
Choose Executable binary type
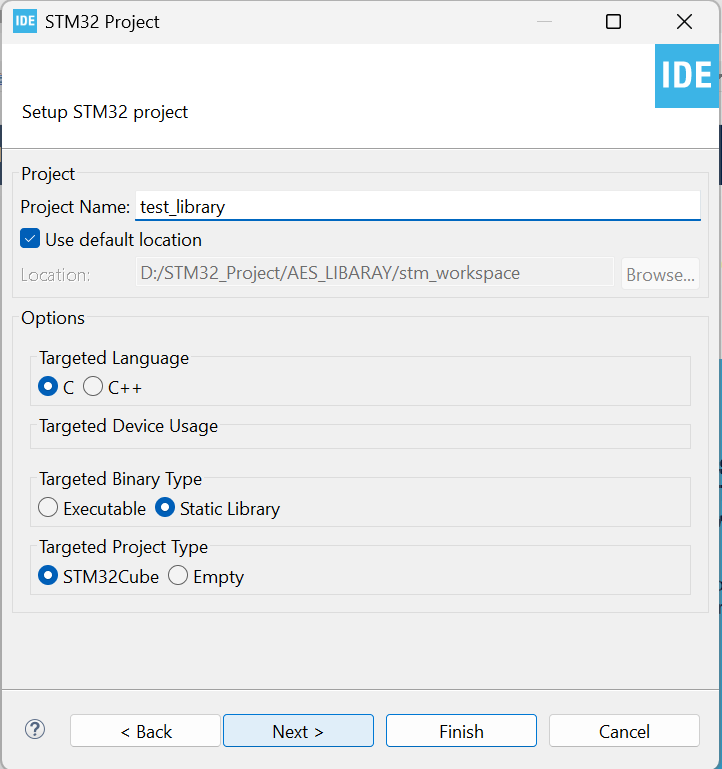pyautogui.click(x=48, y=507)
